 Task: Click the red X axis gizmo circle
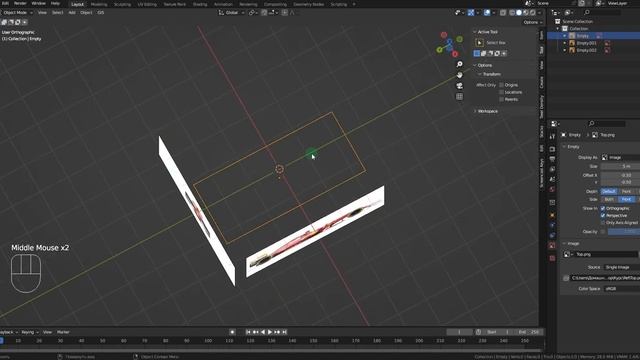(x=455, y=54)
